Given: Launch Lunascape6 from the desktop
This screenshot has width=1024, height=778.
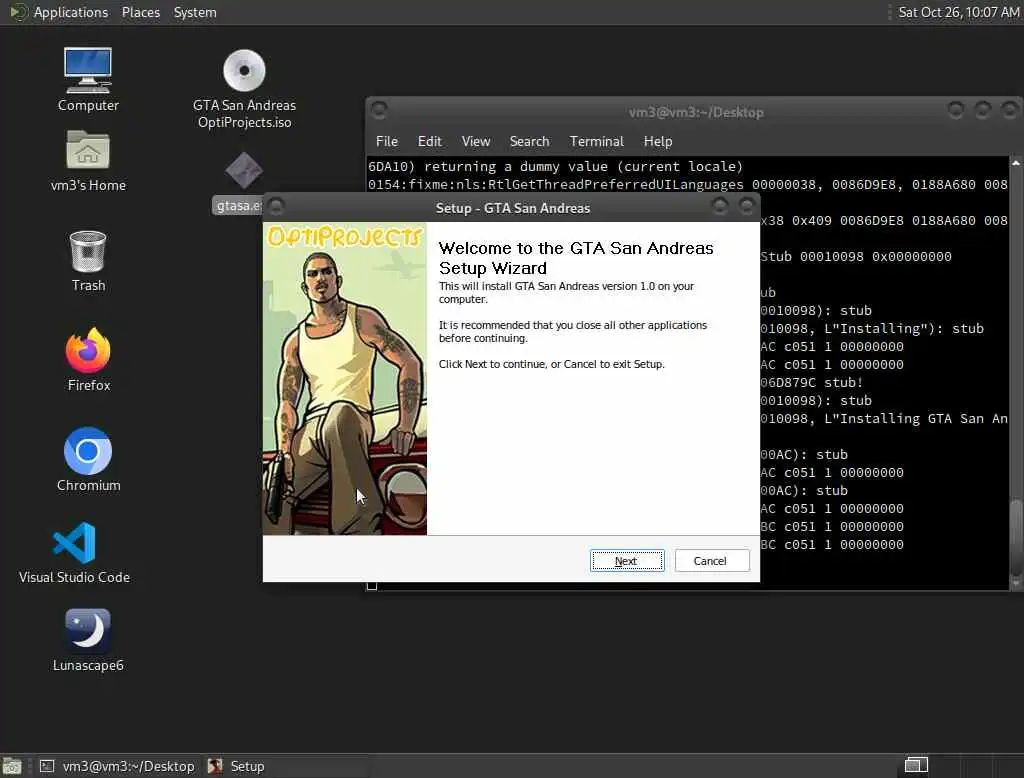Looking at the screenshot, I should pos(88,640).
